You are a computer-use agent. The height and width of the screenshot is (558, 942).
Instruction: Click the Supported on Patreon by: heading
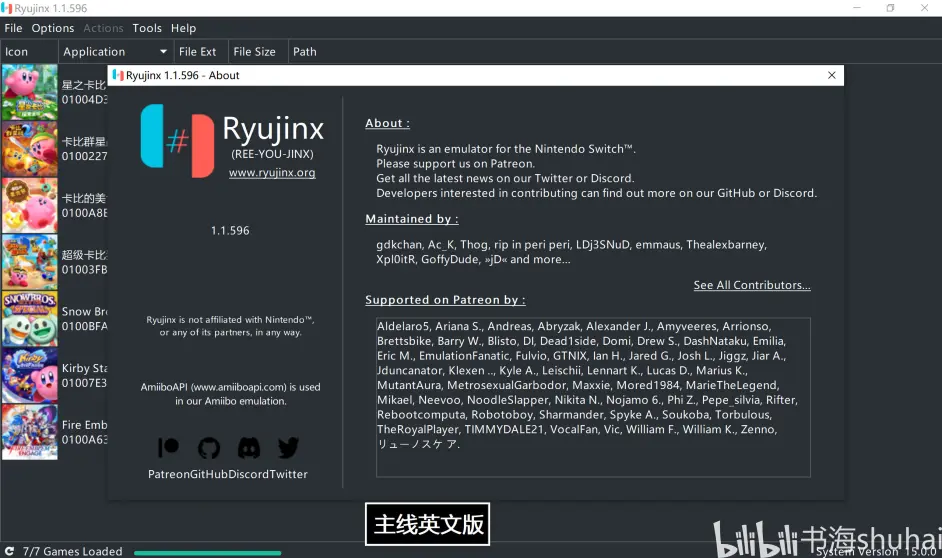point(445,300)
